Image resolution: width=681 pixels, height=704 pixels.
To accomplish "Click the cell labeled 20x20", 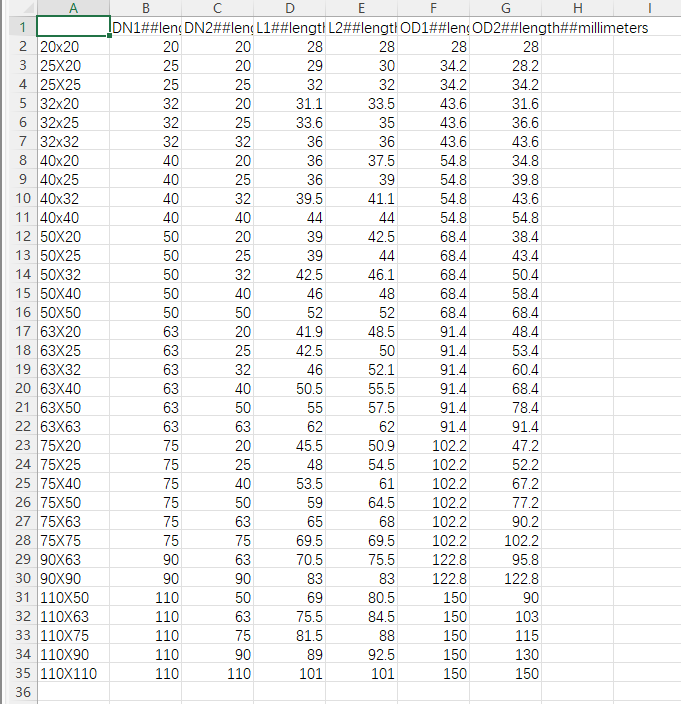I will pos(73,46).
